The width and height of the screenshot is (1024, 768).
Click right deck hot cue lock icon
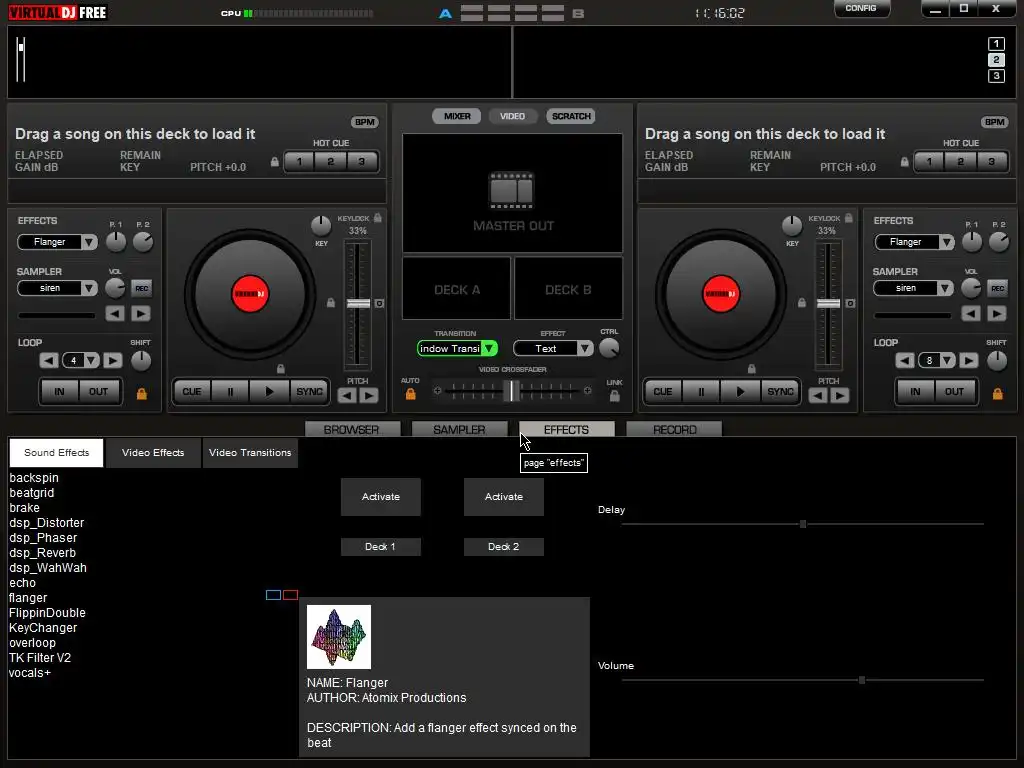click(904, 162)
